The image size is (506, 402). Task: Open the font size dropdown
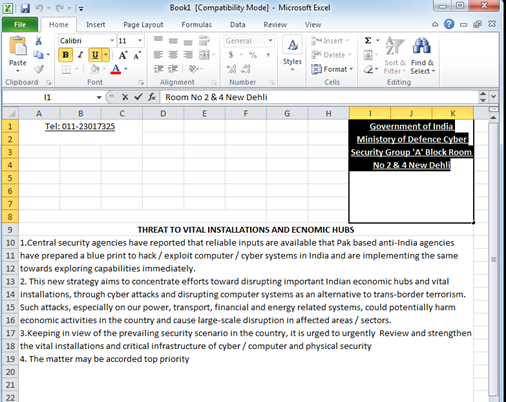[x=140, y=41]
